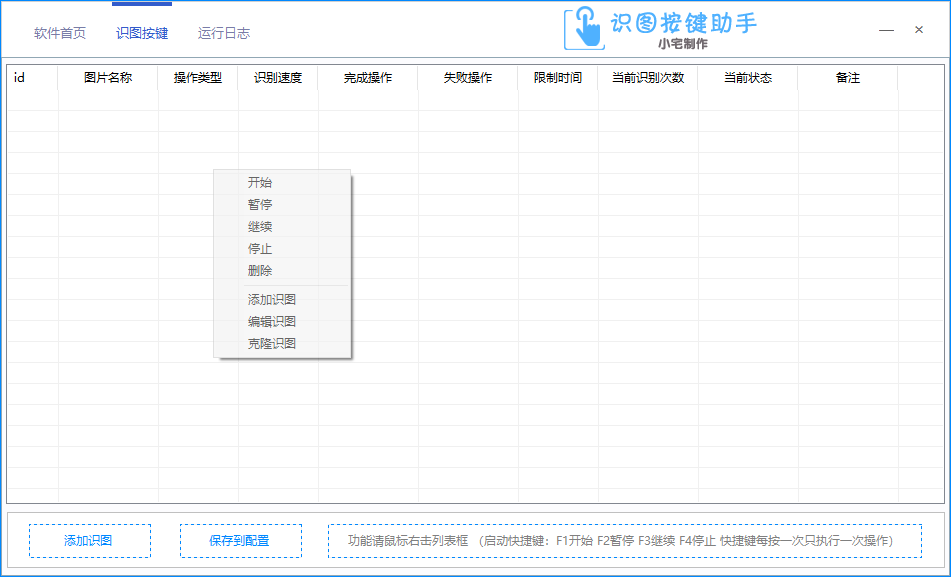Screen dimensions: 951x577
Task: Choose 克隆识图 from the context menu
Action: (x=272, y=343)
